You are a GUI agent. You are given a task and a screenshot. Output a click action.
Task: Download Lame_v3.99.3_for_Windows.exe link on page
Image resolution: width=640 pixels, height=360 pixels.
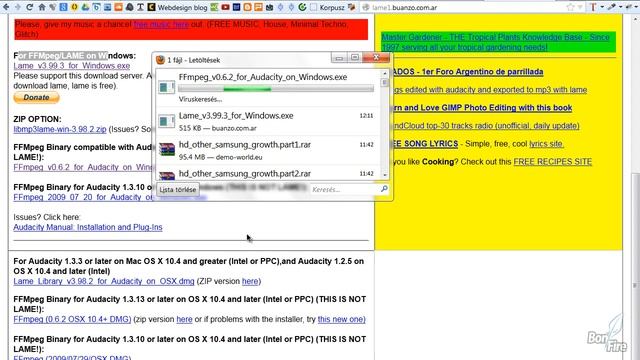click(x=72, y=66)
